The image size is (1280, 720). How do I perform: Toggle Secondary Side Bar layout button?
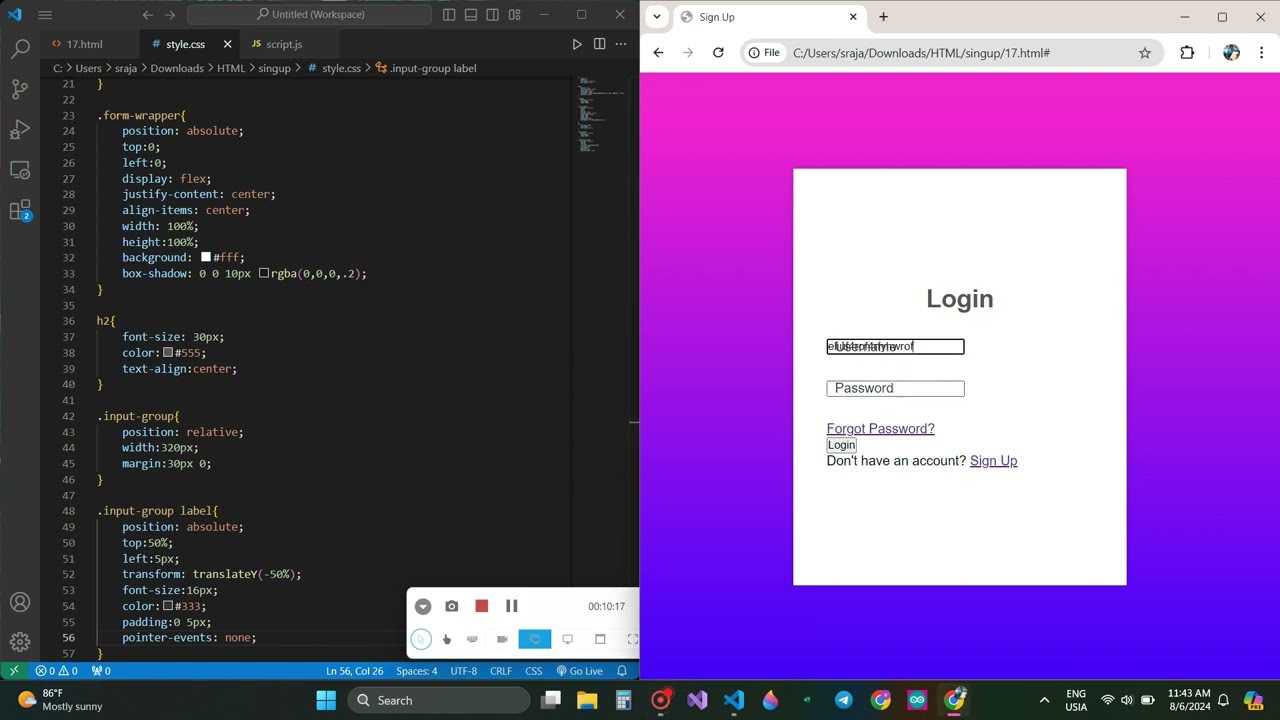[x=493, y=15]
